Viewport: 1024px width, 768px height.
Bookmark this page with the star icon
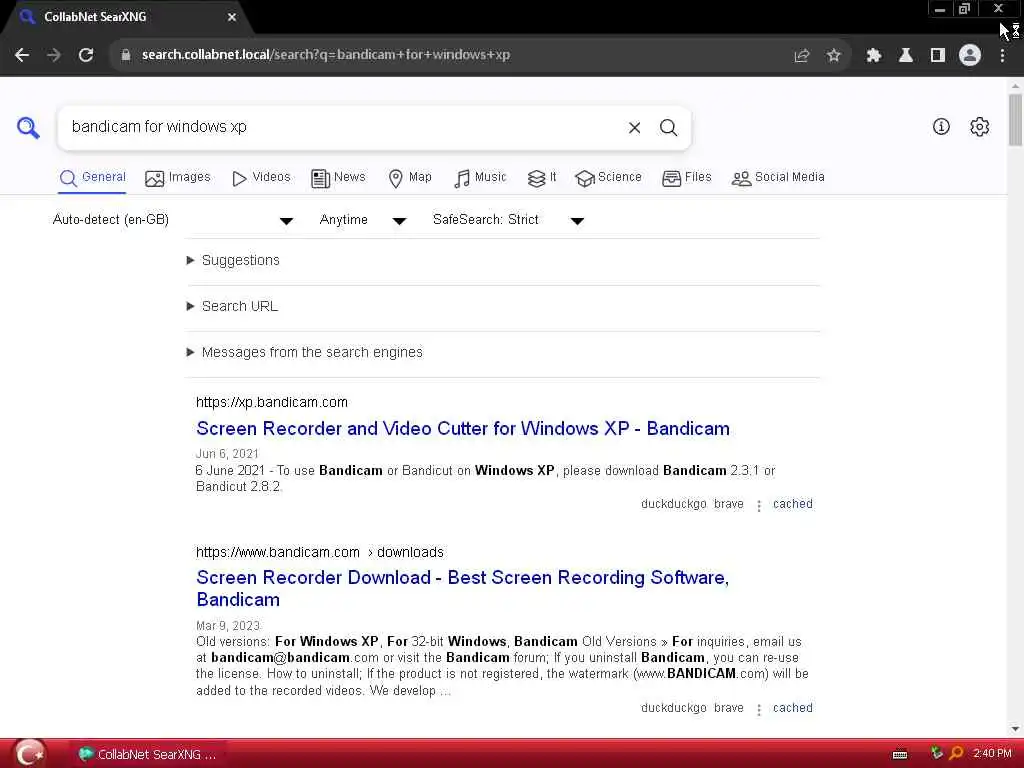click(834, 56)
